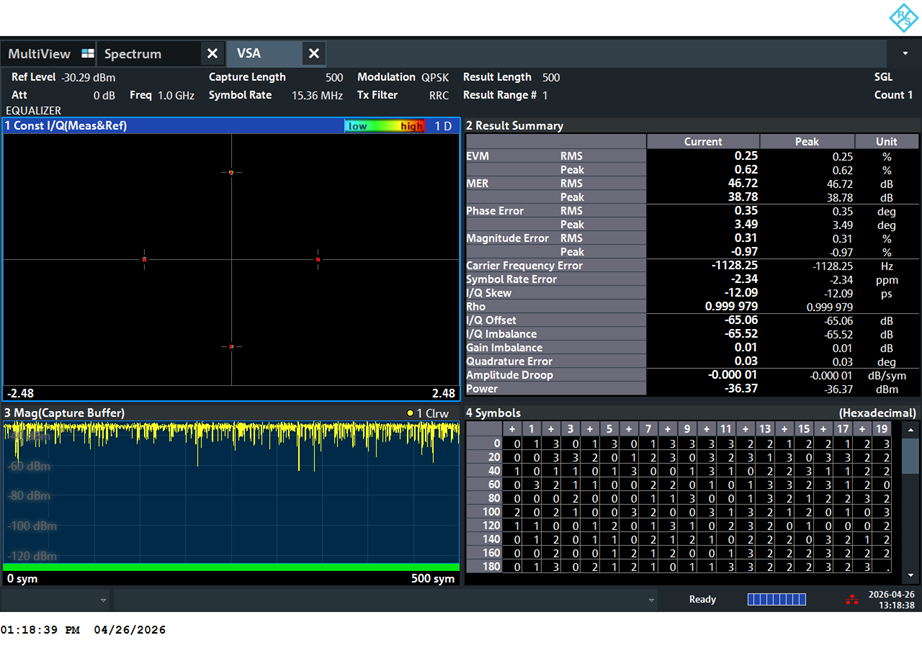Click the Ref Level setting
This screenshot has height=648, width=922.
pos(63,77)
